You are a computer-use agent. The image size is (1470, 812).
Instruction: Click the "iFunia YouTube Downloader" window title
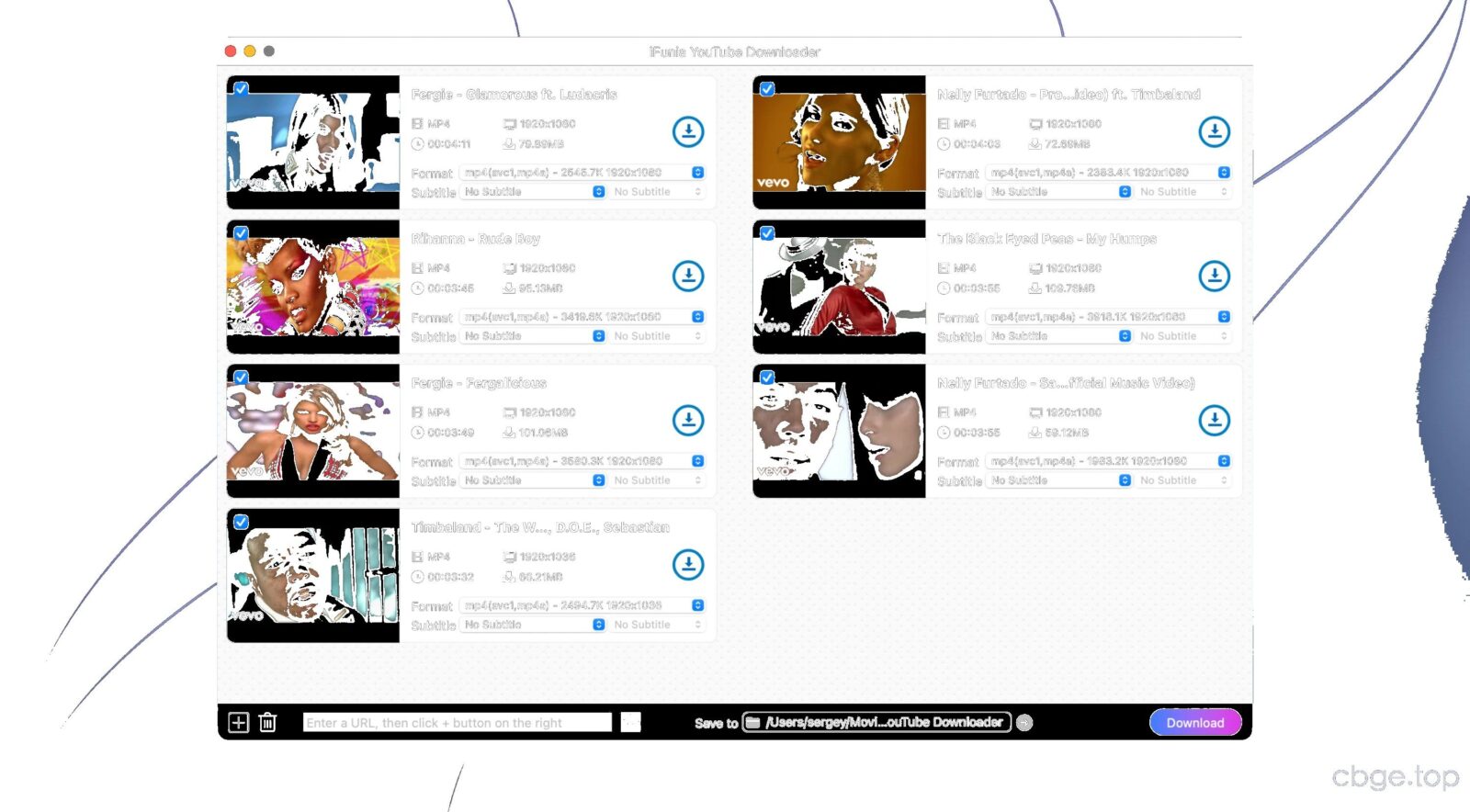734,52
